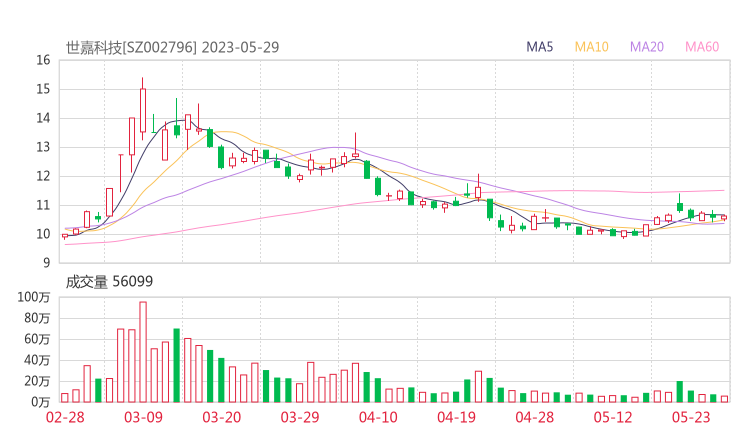The width and height of the screenshot is (740, 440).
Task: Click the 成交量 56099 volume label
Action: point(109,282)
